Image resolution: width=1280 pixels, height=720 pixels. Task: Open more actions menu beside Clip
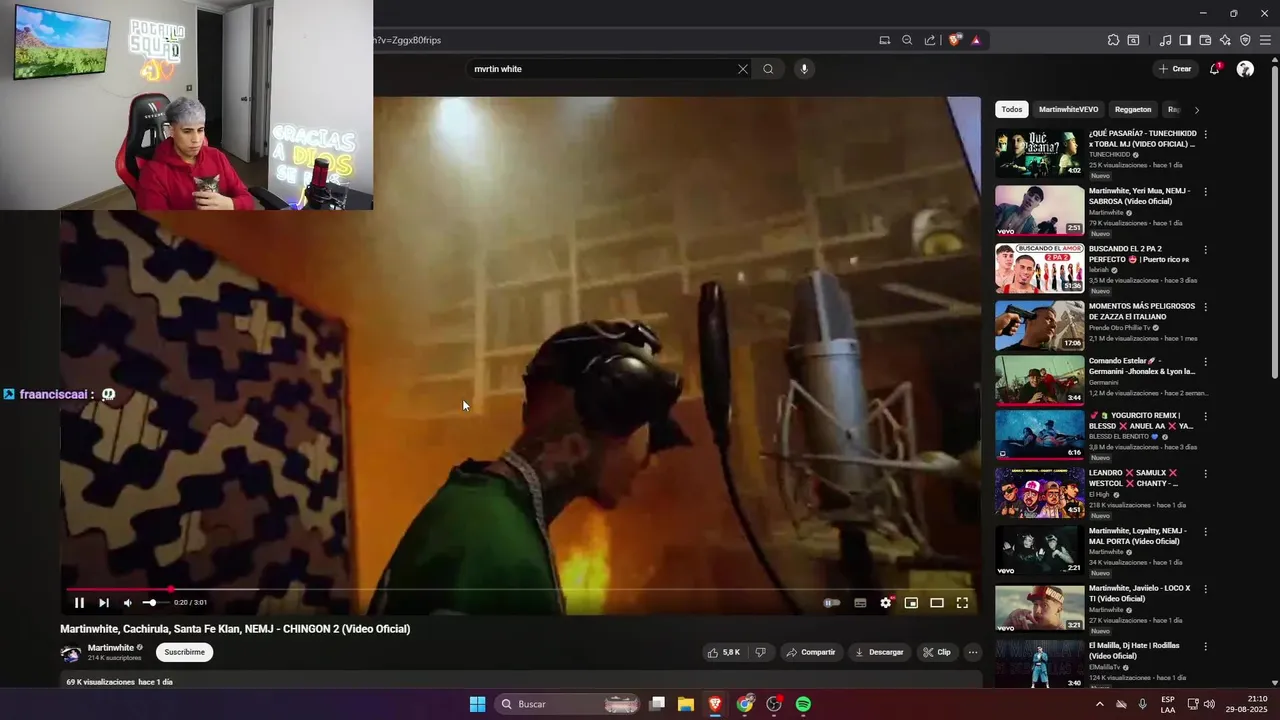[972, 652]
